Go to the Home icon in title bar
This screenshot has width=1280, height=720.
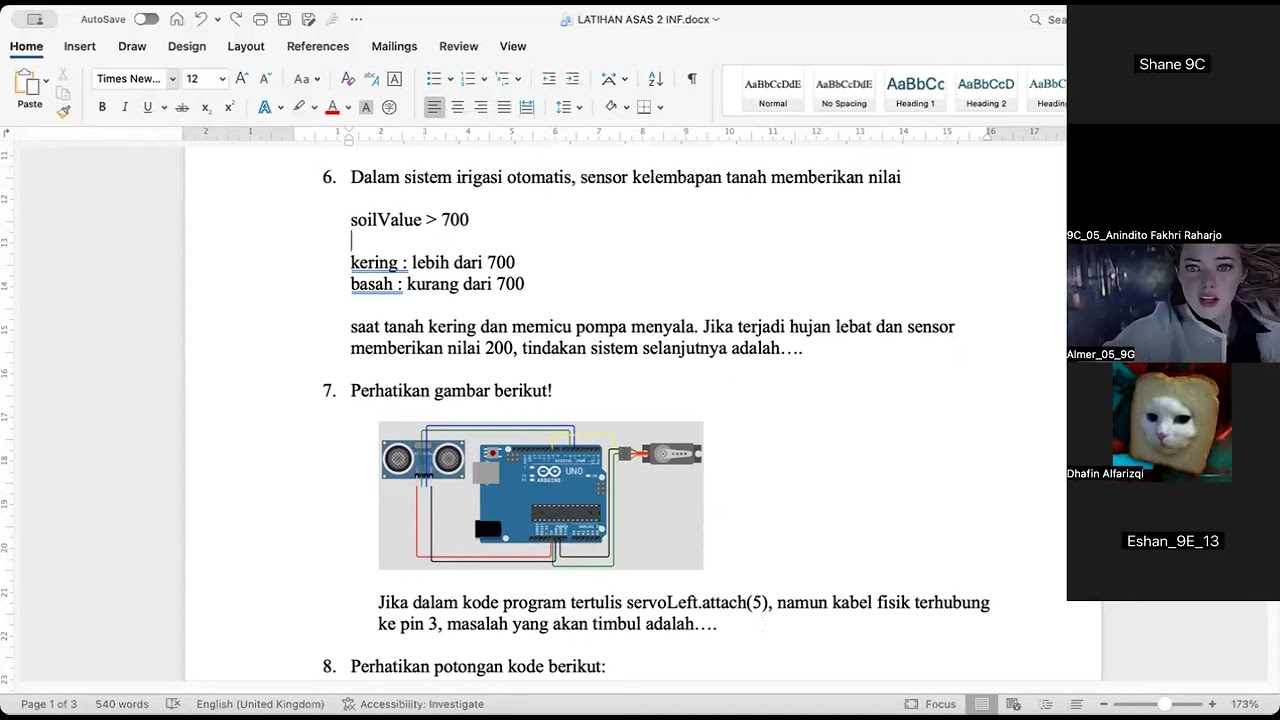coord(177,19)
